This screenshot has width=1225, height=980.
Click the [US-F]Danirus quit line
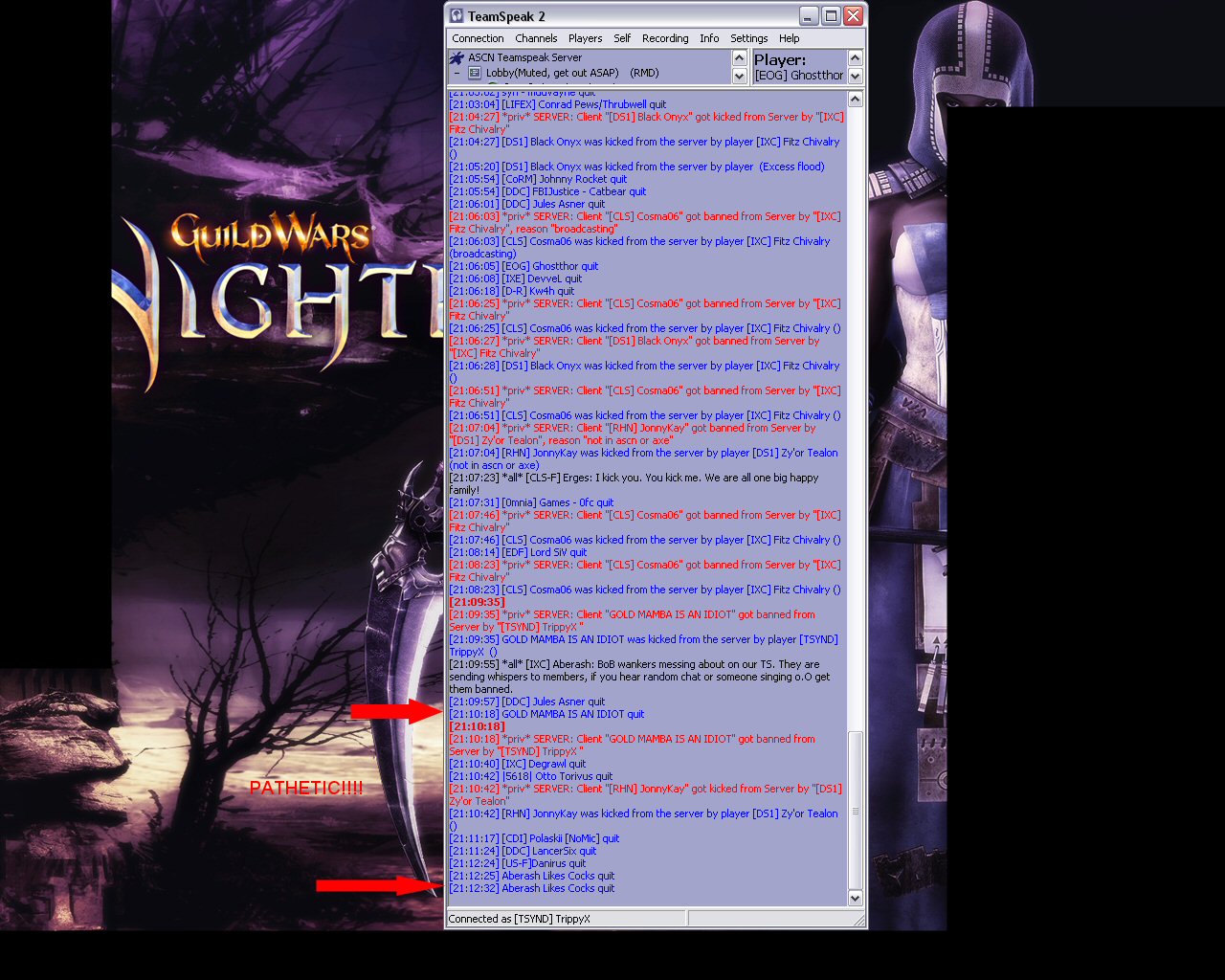click(518, 863)
